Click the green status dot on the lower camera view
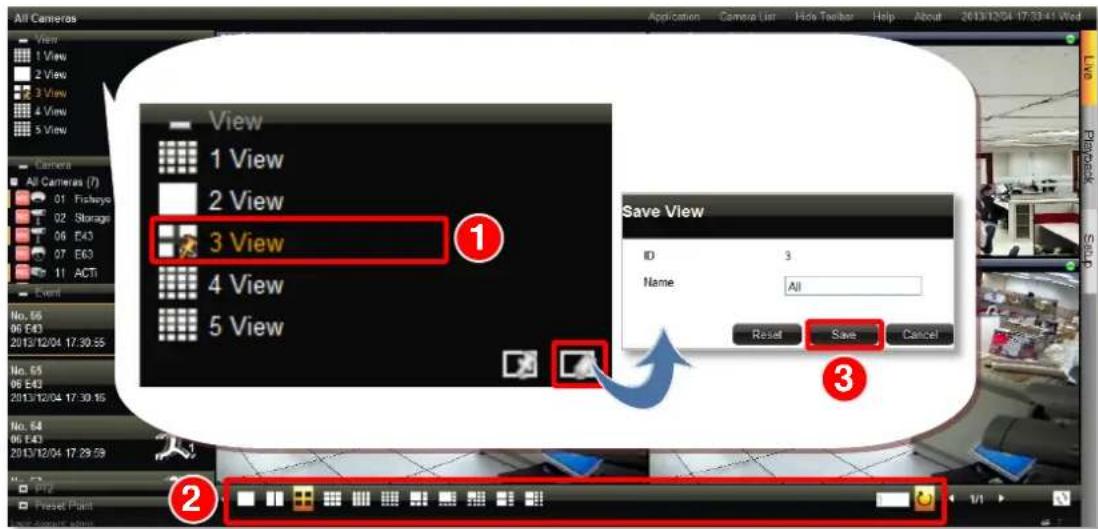This screenshot has height=529, width=1098. click(1070, 266)
